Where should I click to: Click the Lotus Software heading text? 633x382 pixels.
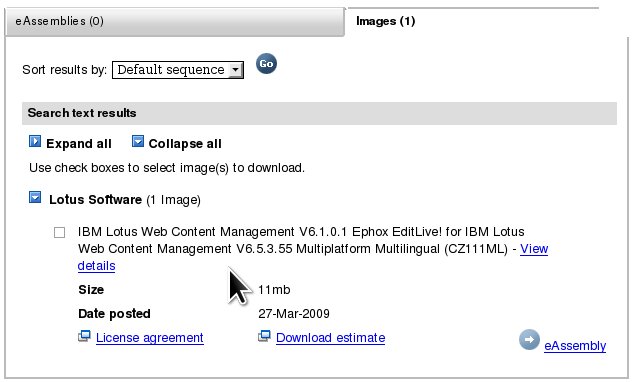click(x=95, y=199)
